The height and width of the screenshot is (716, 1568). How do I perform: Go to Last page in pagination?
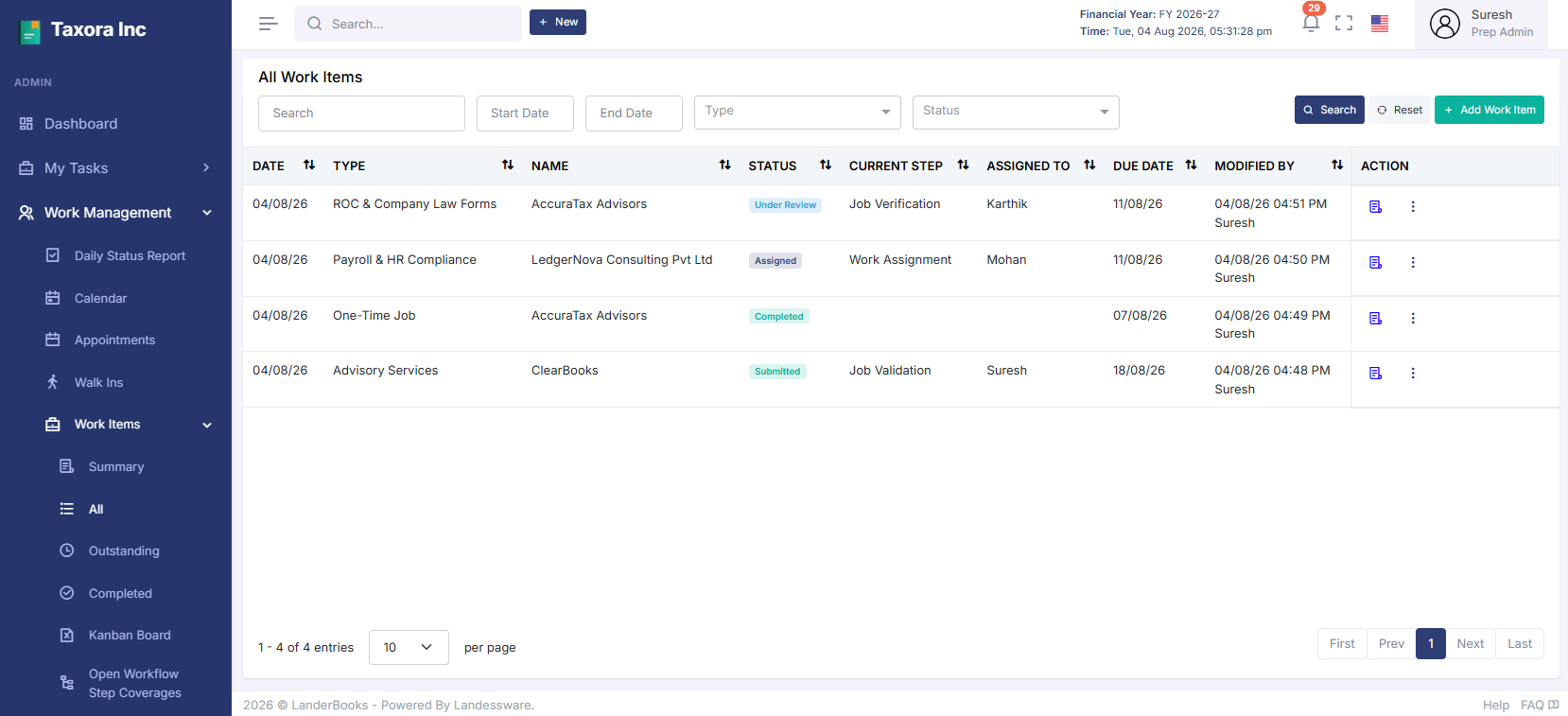click(1520, 643)
